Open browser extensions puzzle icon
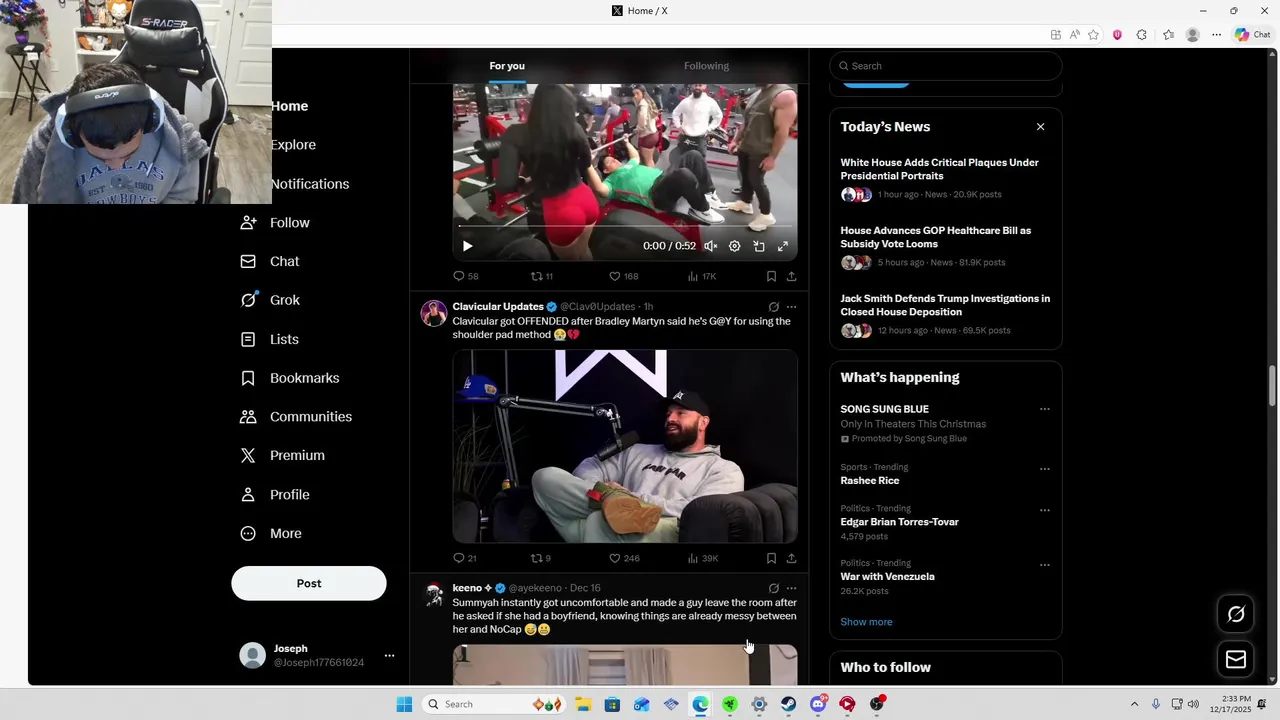 pos(1141,34)
